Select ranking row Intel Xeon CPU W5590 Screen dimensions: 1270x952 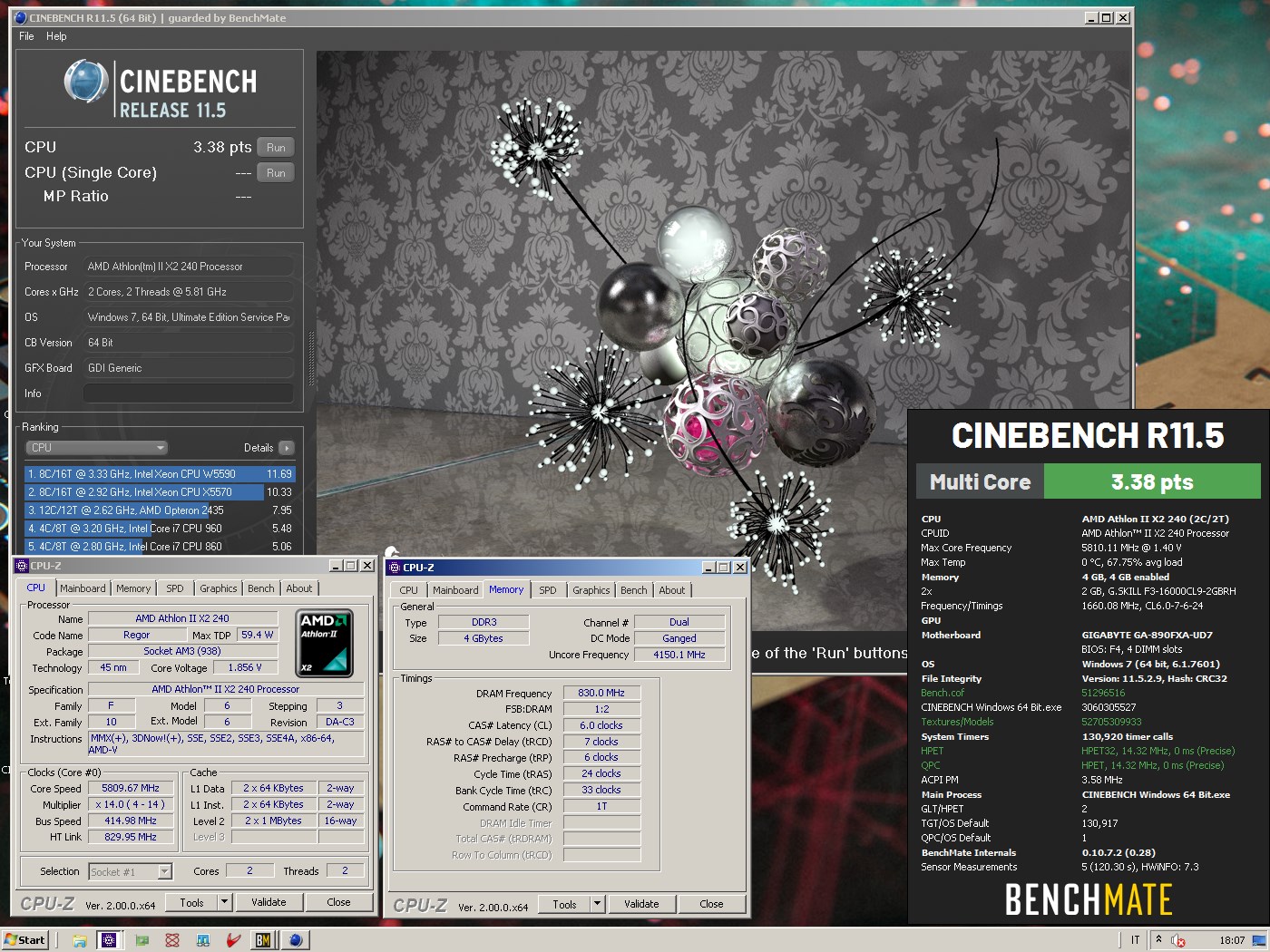160,474
